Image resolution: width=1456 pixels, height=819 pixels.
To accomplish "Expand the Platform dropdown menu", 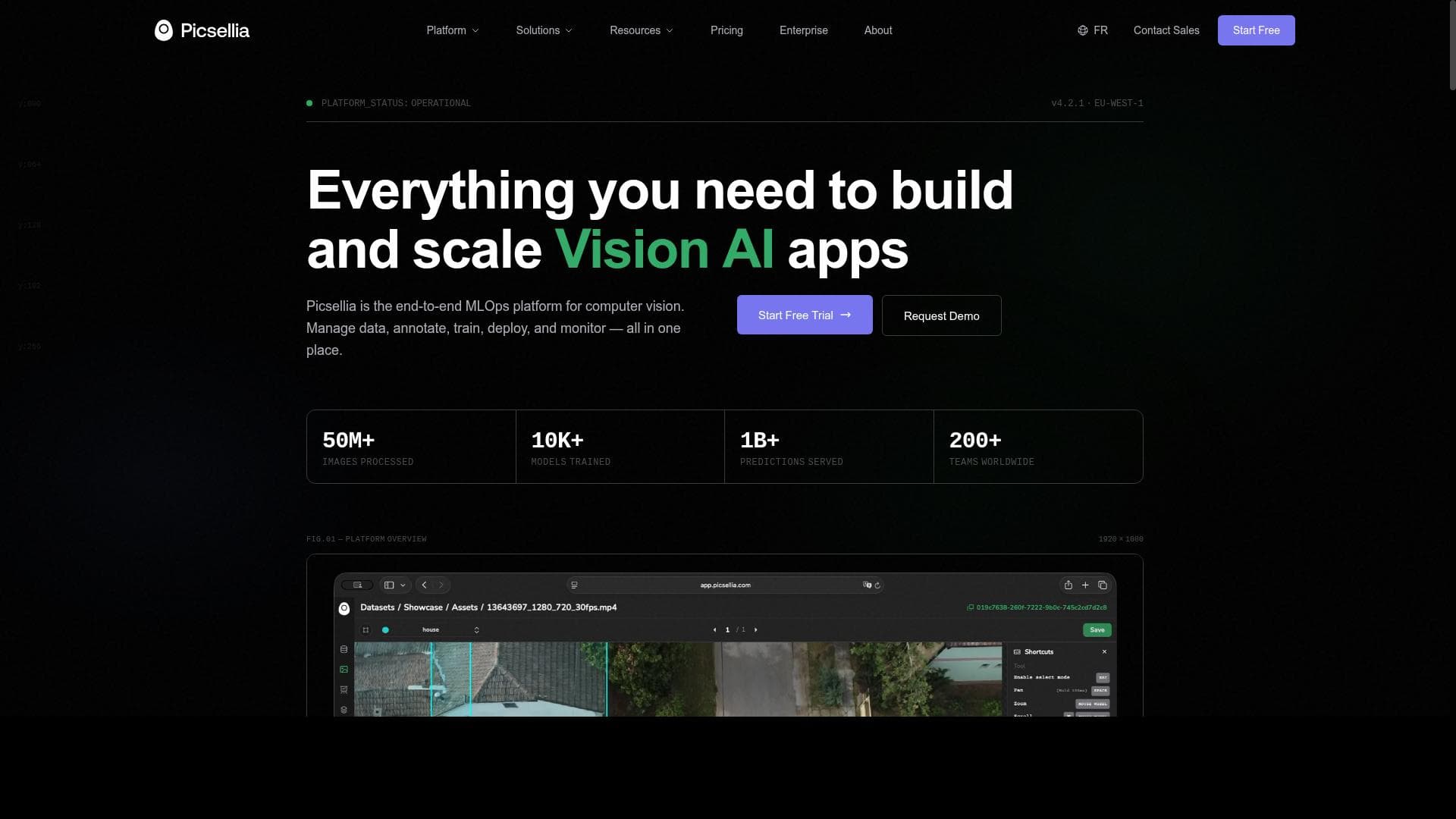I will [x=452, y=30].
